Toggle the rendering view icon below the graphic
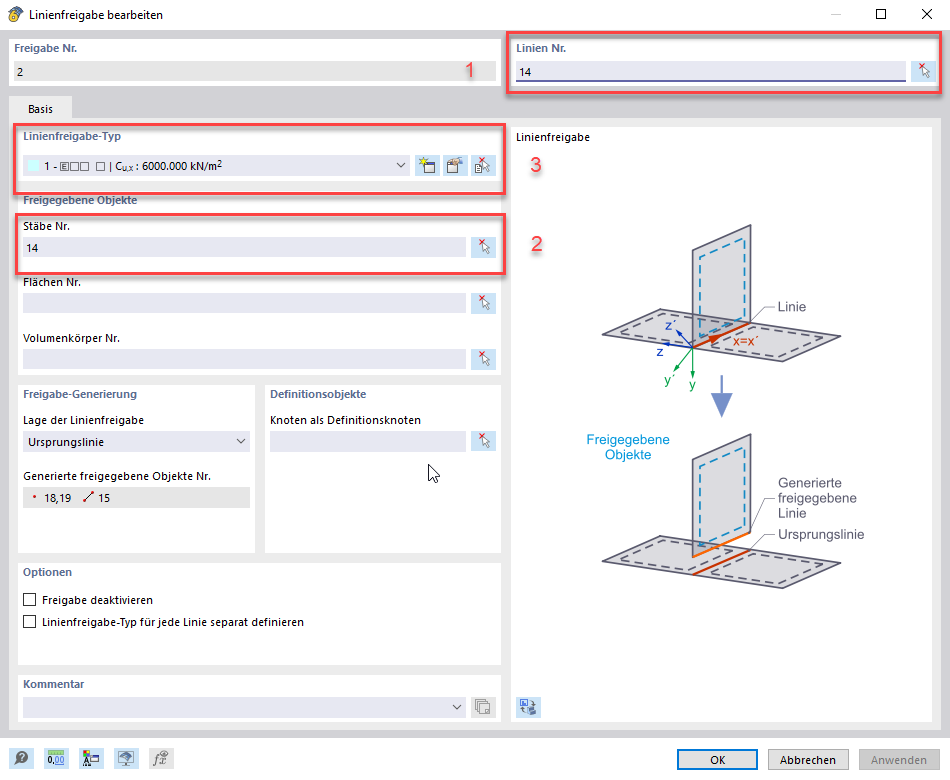 (x=527, y=707)
